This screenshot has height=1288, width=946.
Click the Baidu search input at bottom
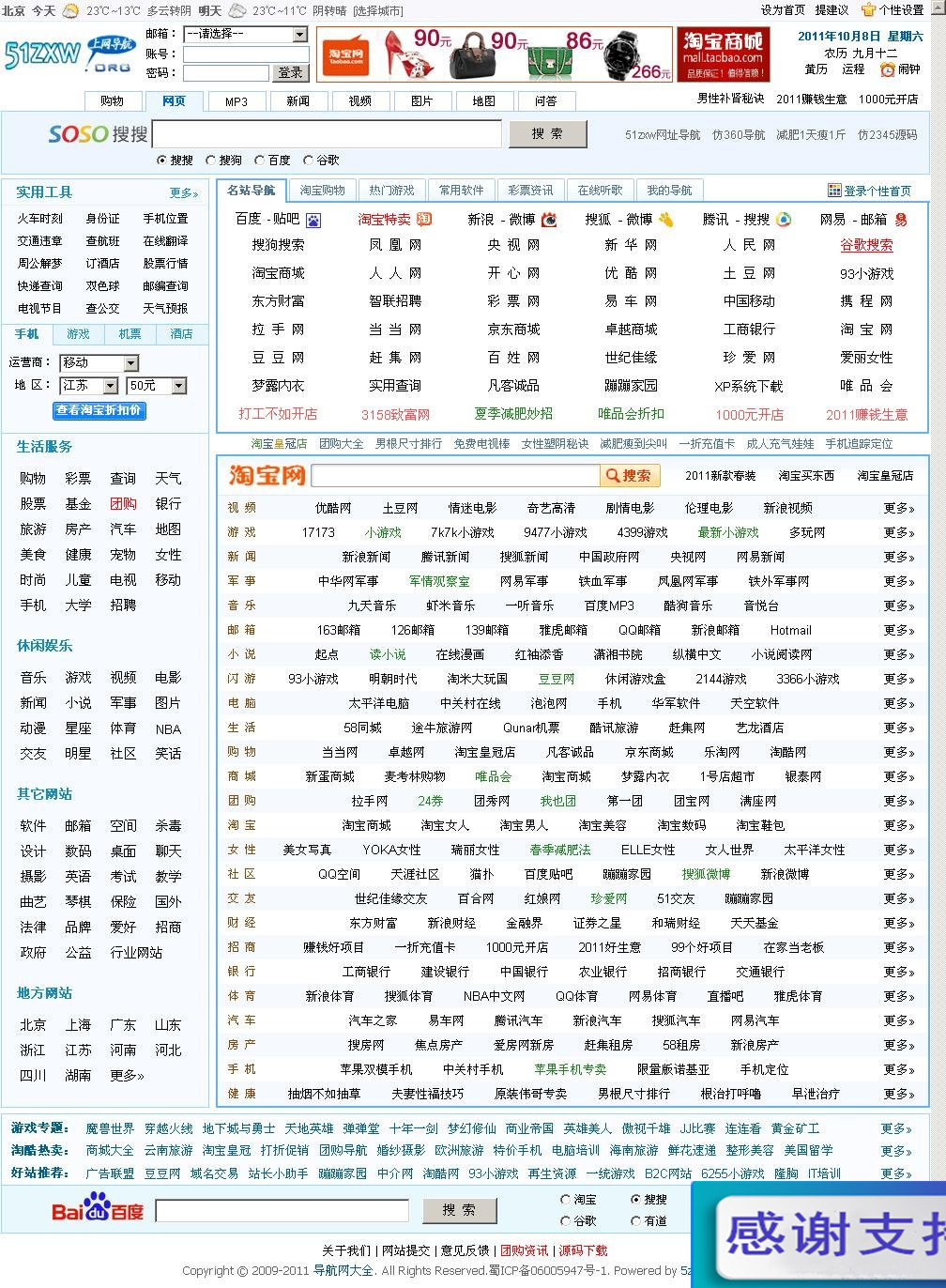282,1211
